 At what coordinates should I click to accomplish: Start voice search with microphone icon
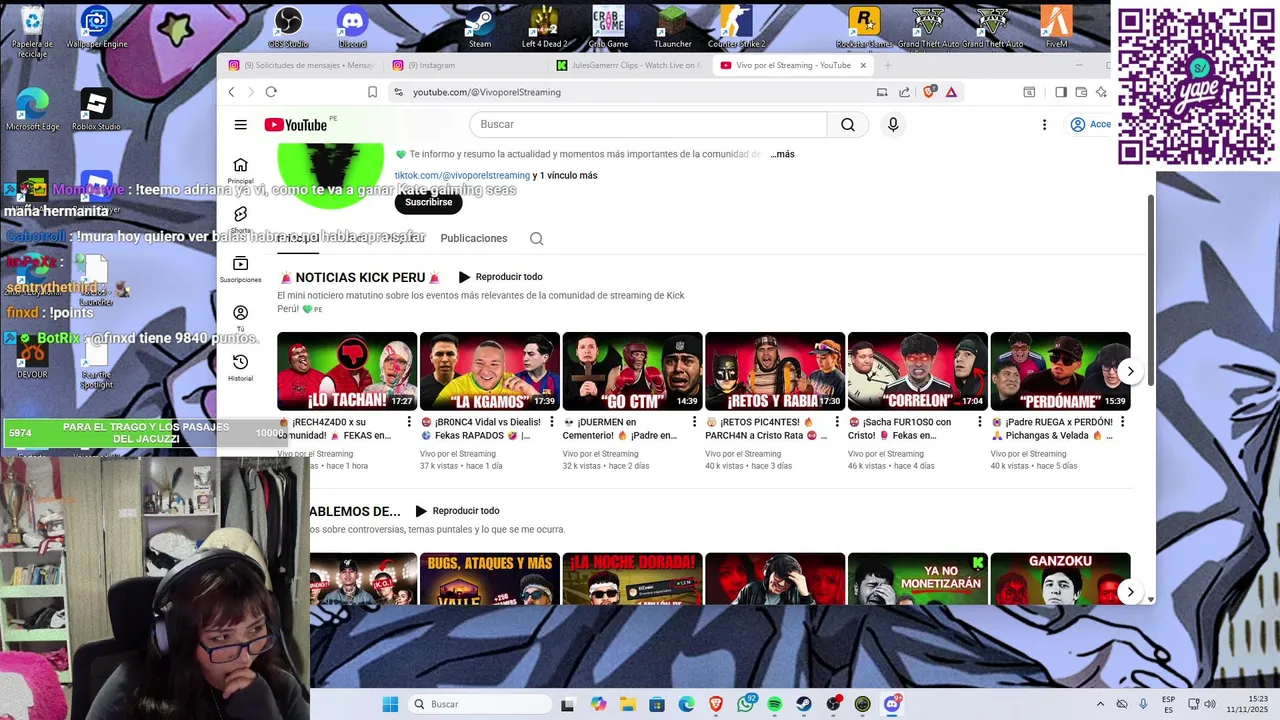(893, 125)
